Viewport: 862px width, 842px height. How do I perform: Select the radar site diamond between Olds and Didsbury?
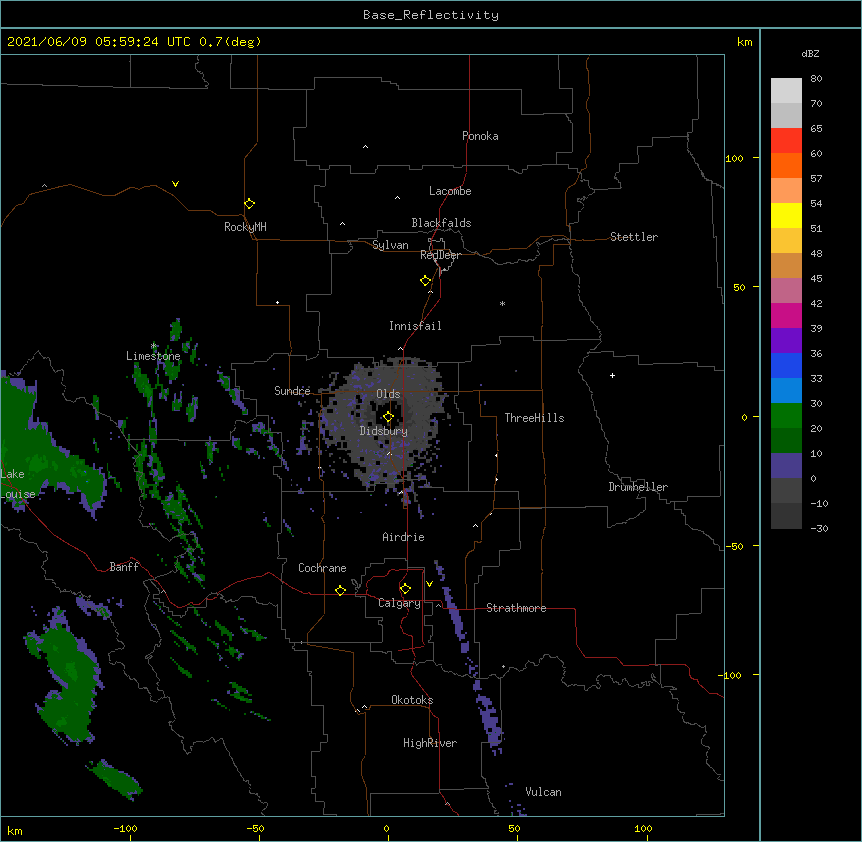[x=388, y=417]
